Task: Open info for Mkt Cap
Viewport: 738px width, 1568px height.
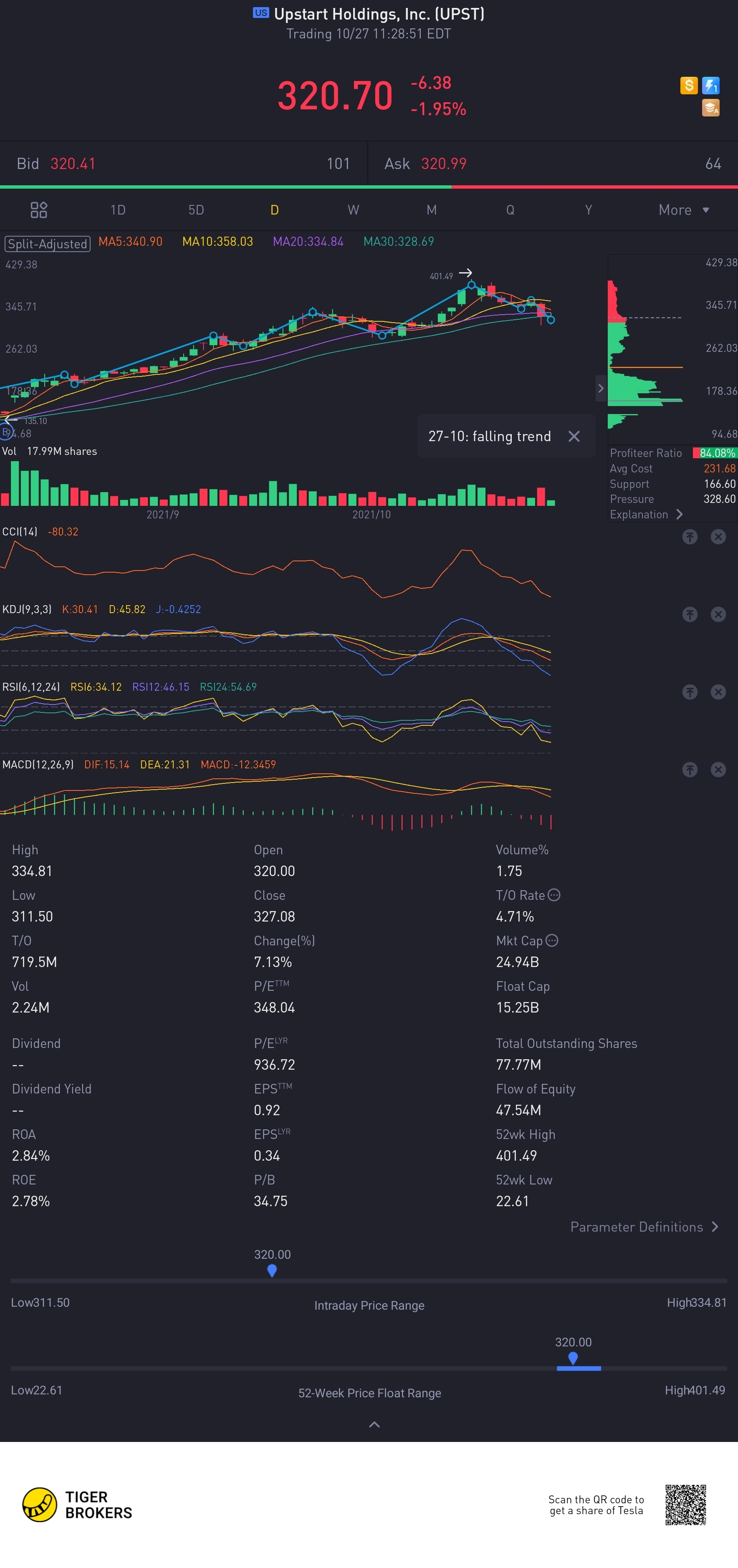Action: tap(552, 940)
